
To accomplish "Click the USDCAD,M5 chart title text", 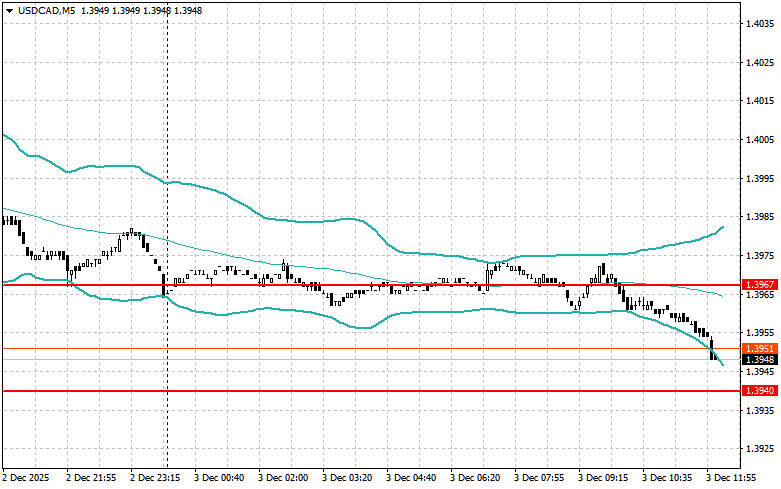I will click(x=46, y=10).
